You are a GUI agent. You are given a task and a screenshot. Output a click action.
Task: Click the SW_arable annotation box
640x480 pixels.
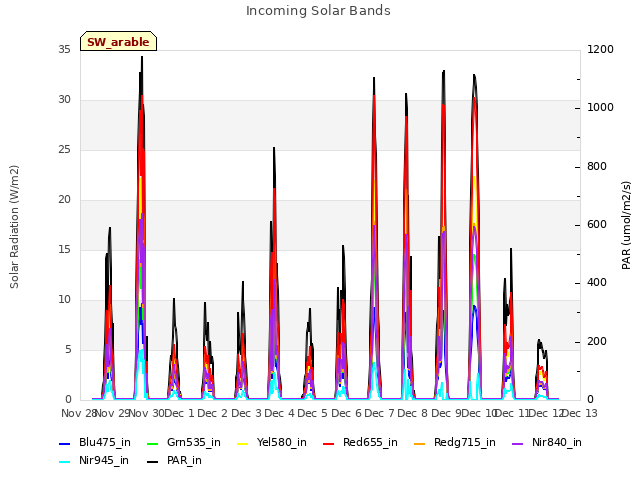[118, 41]
